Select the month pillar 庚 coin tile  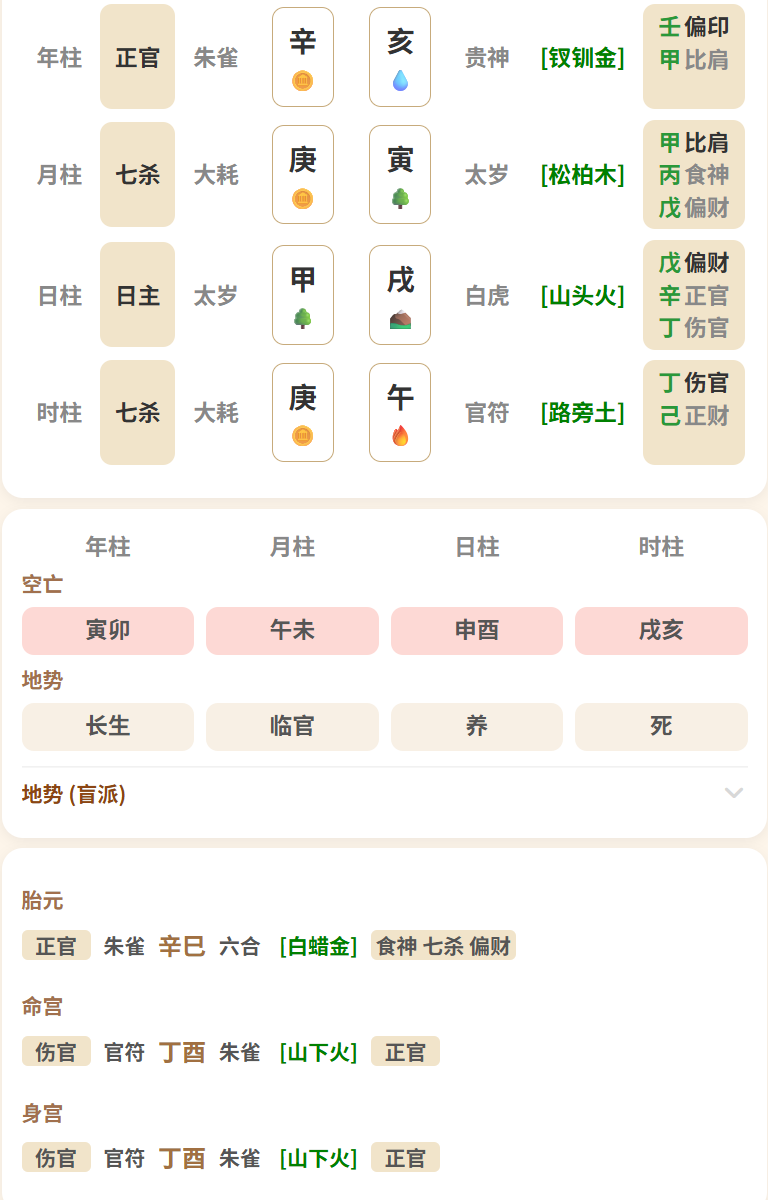click(x=303, y=174)
